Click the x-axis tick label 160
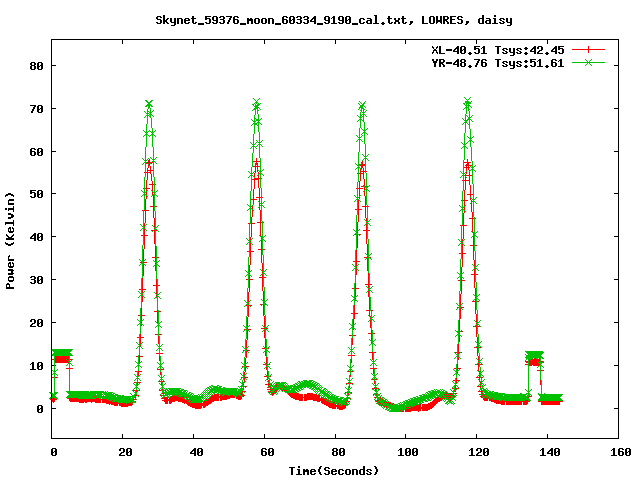This screenshot has height=480, width=640. [620, 452]
